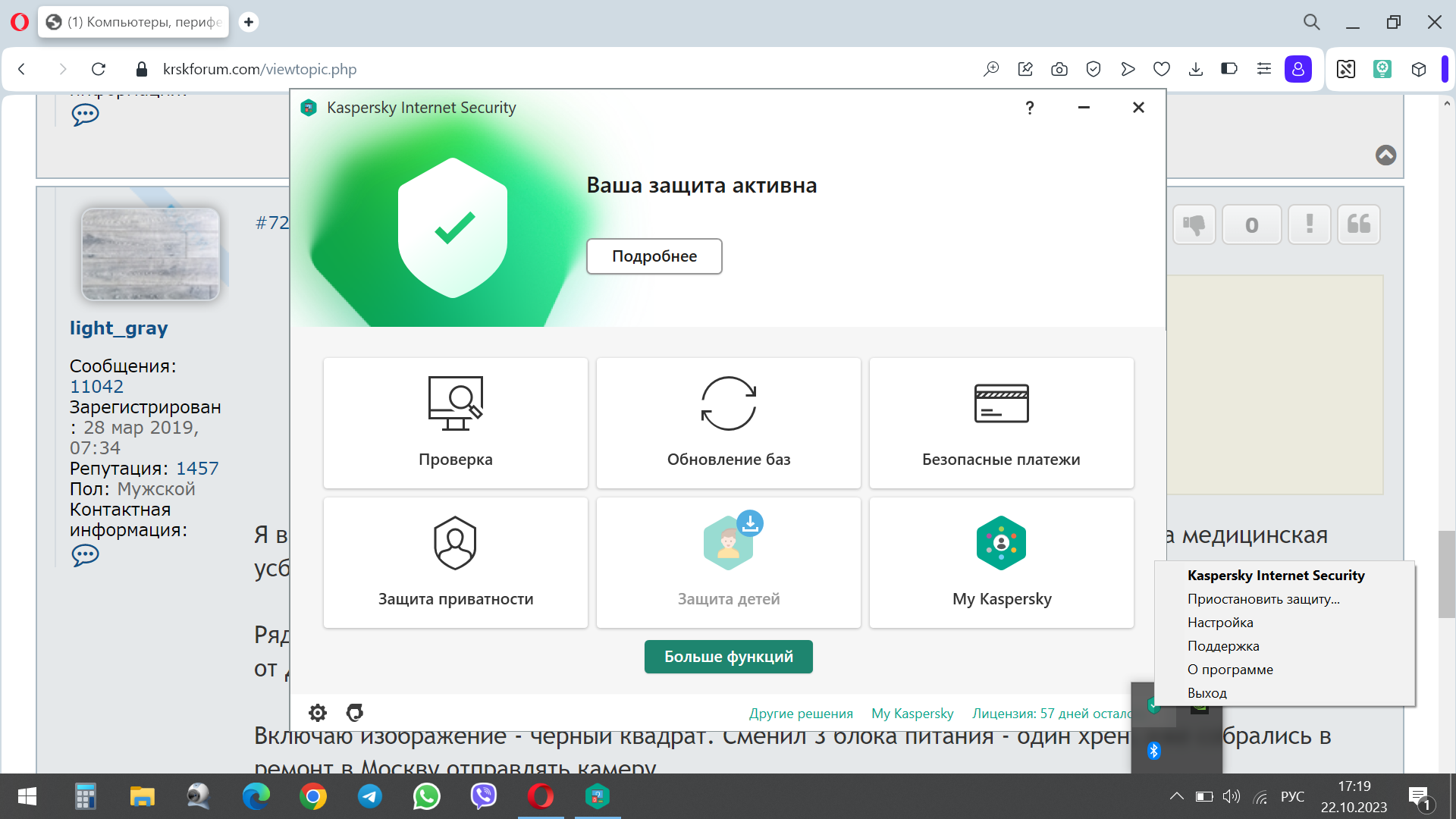Click the browser page vertical scrollbar
Image resolution: width=1456 pixels, height=819 pixels.
(x=1446, y=574)
